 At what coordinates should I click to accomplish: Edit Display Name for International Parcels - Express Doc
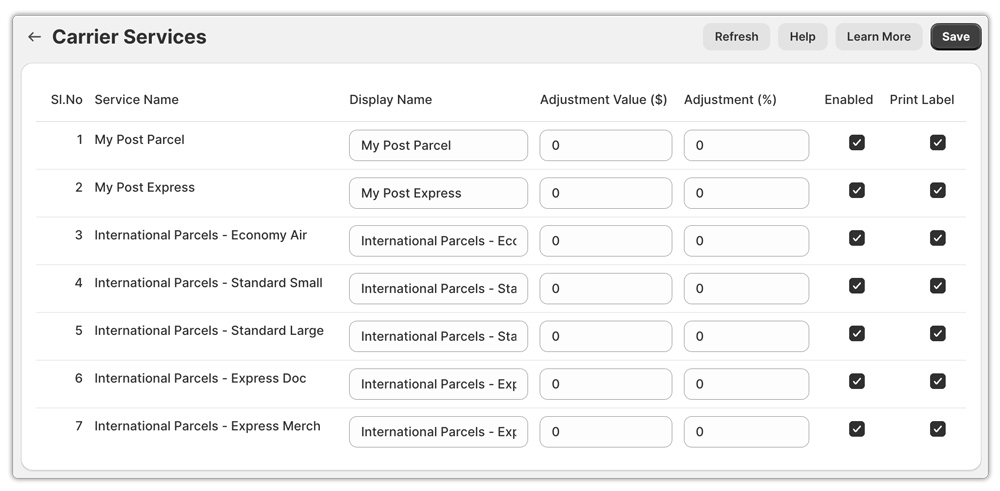tap(438, 384)
